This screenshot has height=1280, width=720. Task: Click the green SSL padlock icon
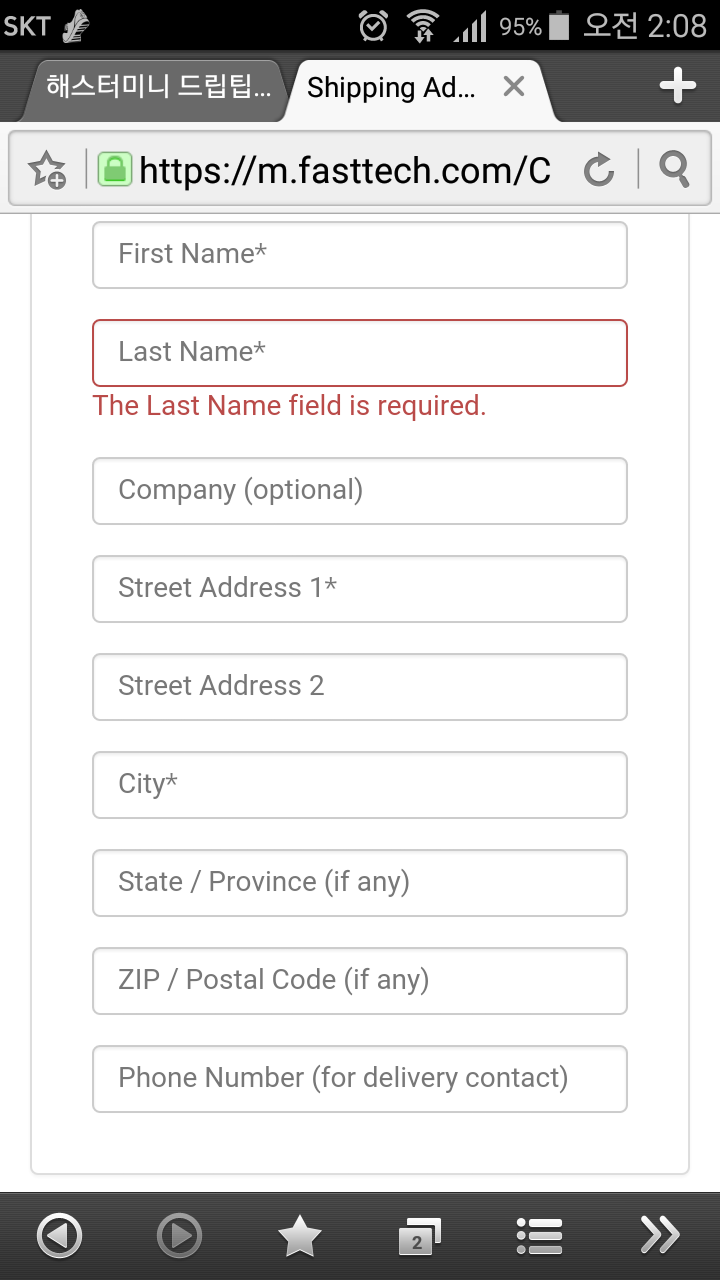tap(115, 170)
